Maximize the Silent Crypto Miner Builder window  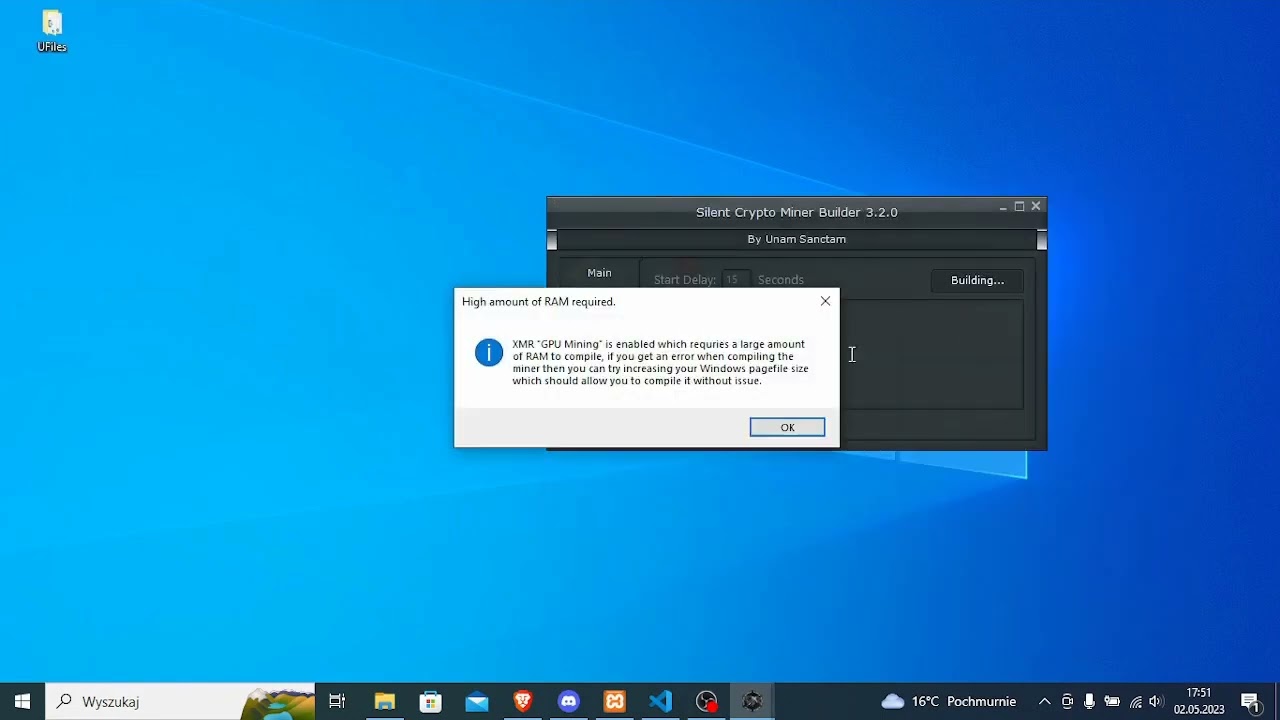[x=1019, y=207]
